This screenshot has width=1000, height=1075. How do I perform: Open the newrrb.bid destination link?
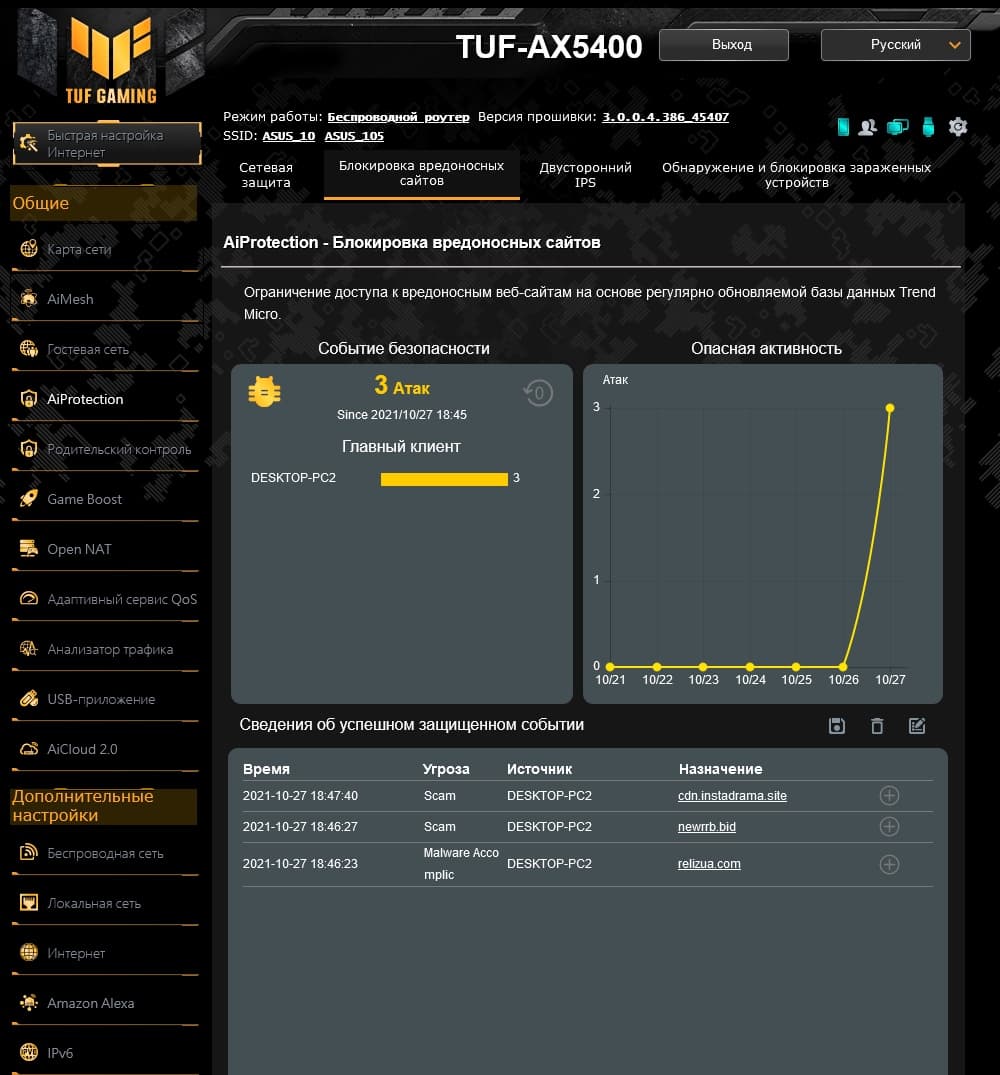707,827
